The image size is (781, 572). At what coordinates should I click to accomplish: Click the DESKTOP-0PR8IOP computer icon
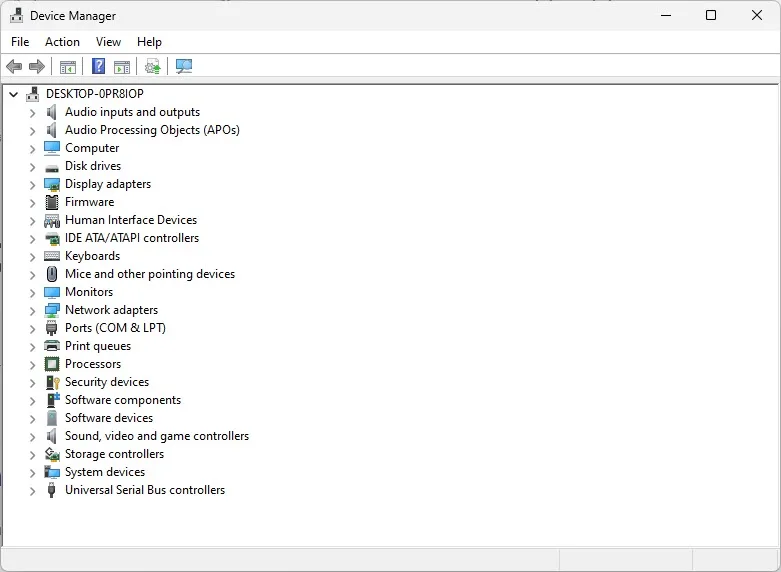click(33, 94)
